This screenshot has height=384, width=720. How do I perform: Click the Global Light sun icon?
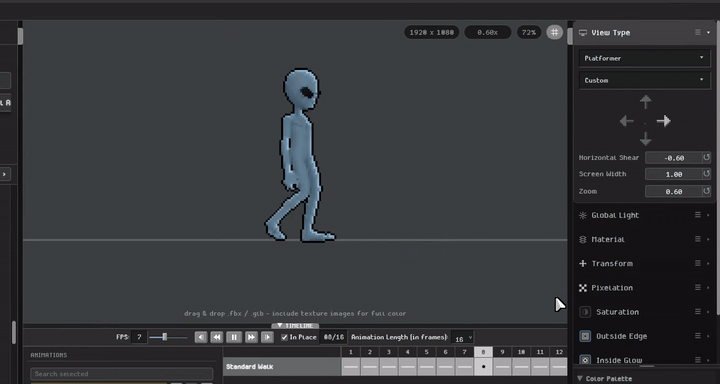tap(583, 215)
